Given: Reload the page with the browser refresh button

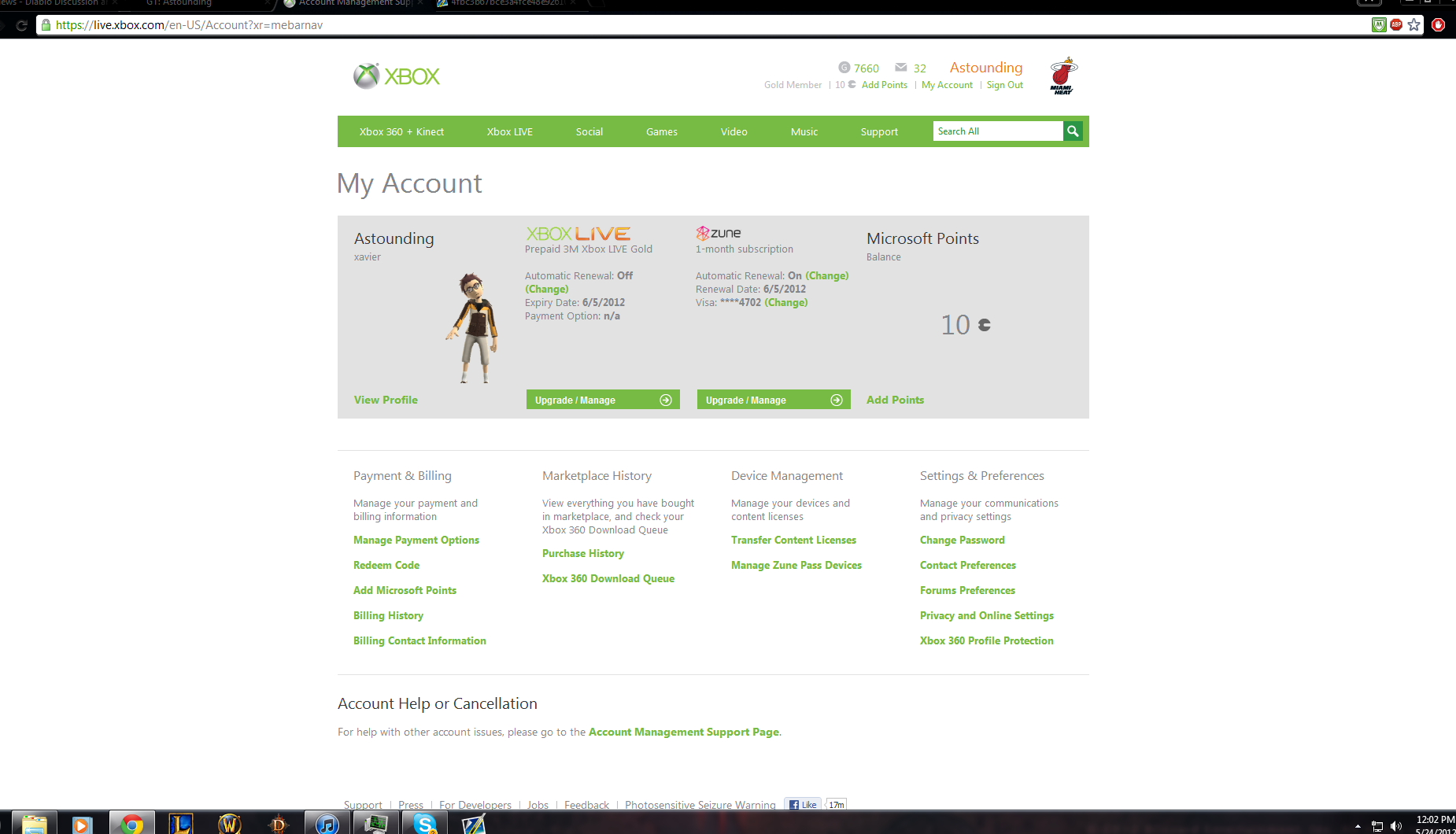Looking at the screenshot, I should (21, 25).
